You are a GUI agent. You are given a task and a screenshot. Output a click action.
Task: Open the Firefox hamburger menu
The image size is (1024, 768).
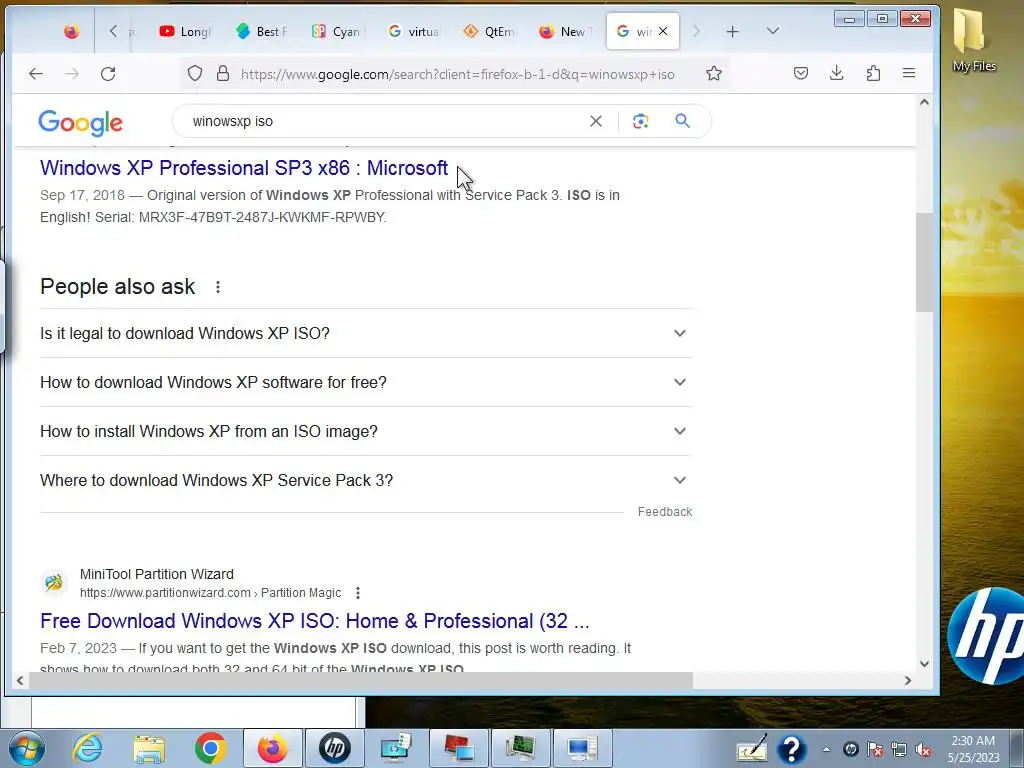click(908, 73)
